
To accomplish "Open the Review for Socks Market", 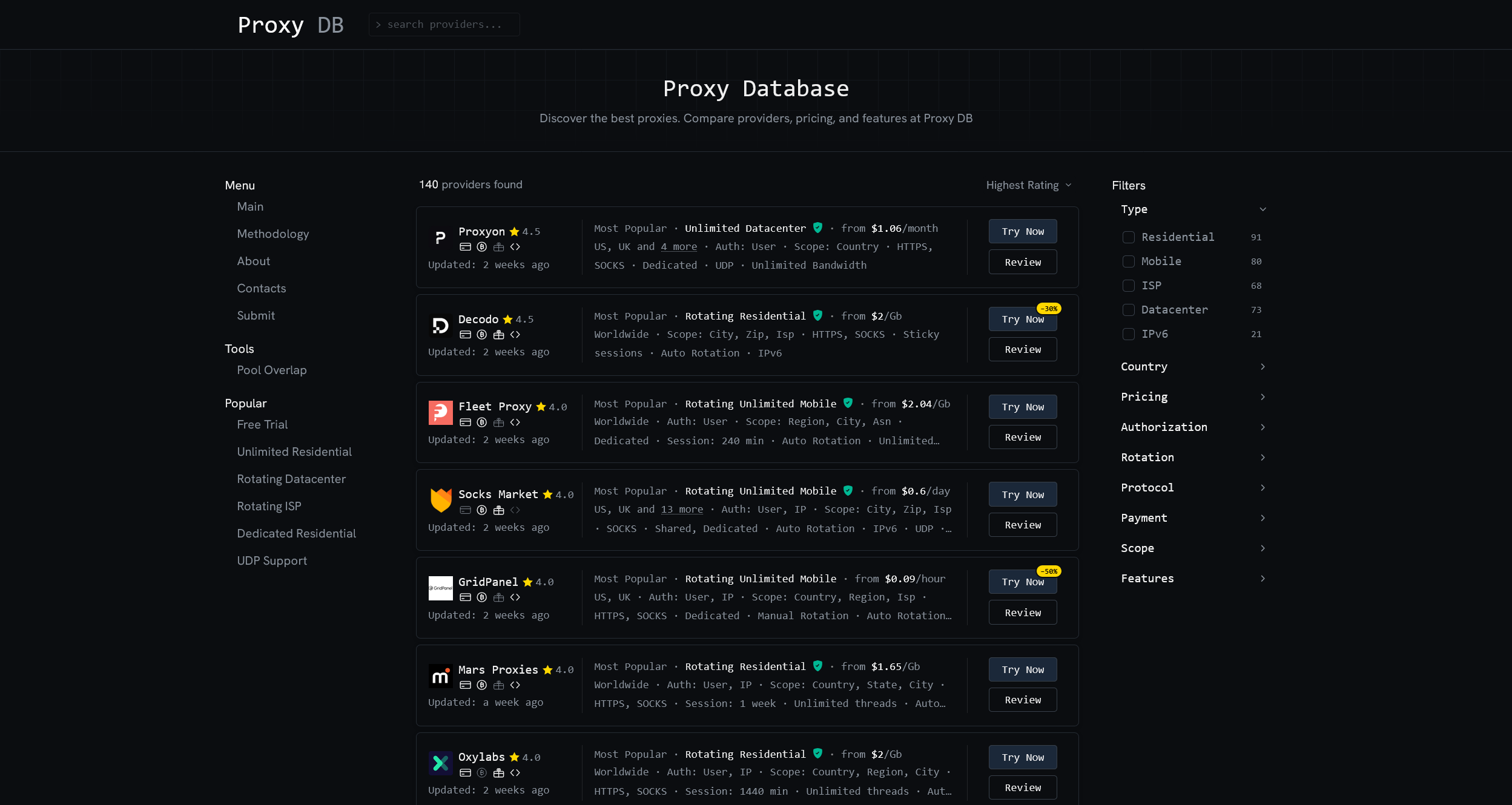I will [x=1023, y=525].
